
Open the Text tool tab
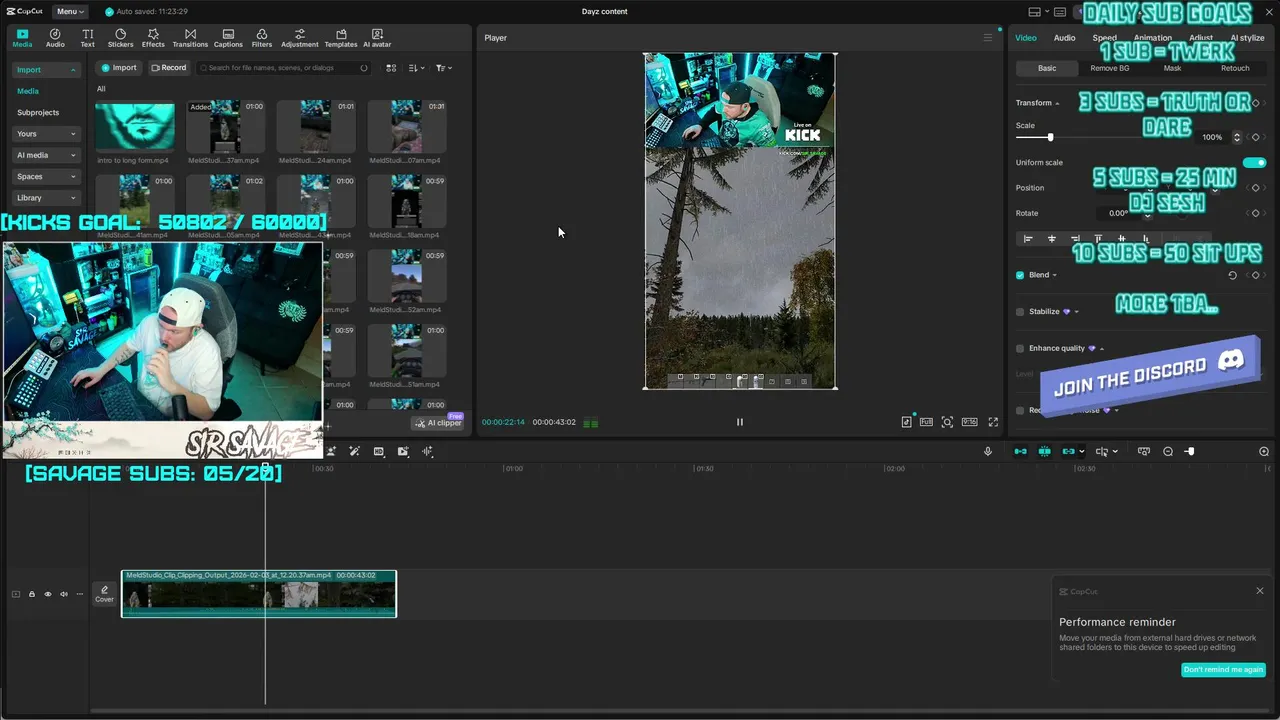(88, 38)
